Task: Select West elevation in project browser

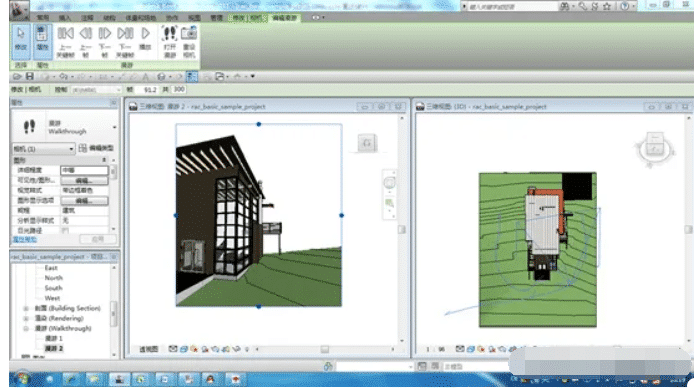Action: click(x=52, y=298)
